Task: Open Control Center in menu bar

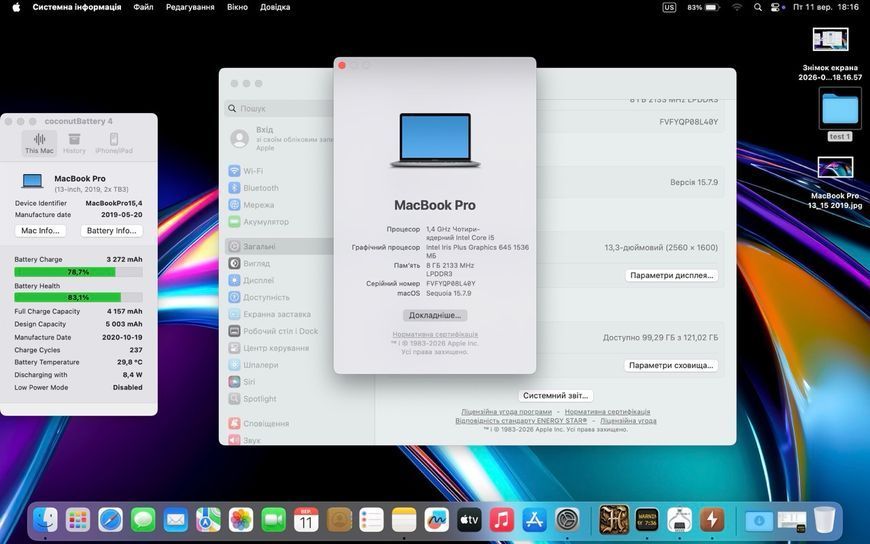Action: point(776,7)
